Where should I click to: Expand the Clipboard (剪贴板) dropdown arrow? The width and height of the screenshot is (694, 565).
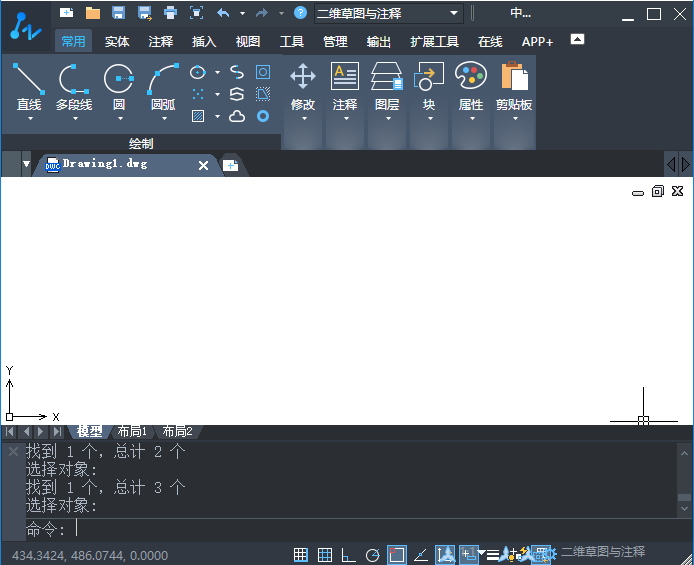(514, 119)
